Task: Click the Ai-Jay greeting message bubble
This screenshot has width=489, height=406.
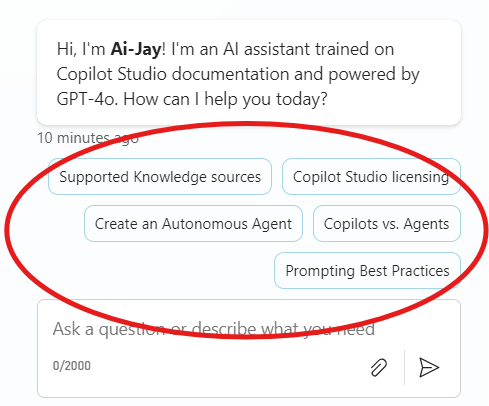Action: (249, 73)
